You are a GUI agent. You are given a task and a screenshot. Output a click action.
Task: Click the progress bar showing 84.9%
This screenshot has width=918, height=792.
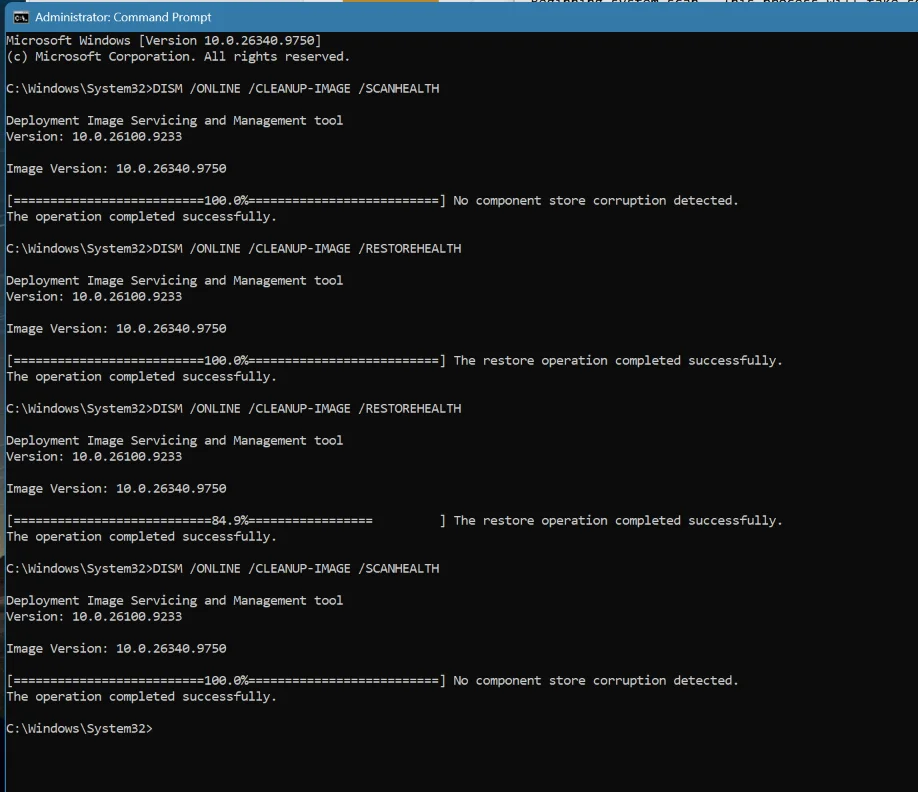pyautogui.click(x=226, y=520)
